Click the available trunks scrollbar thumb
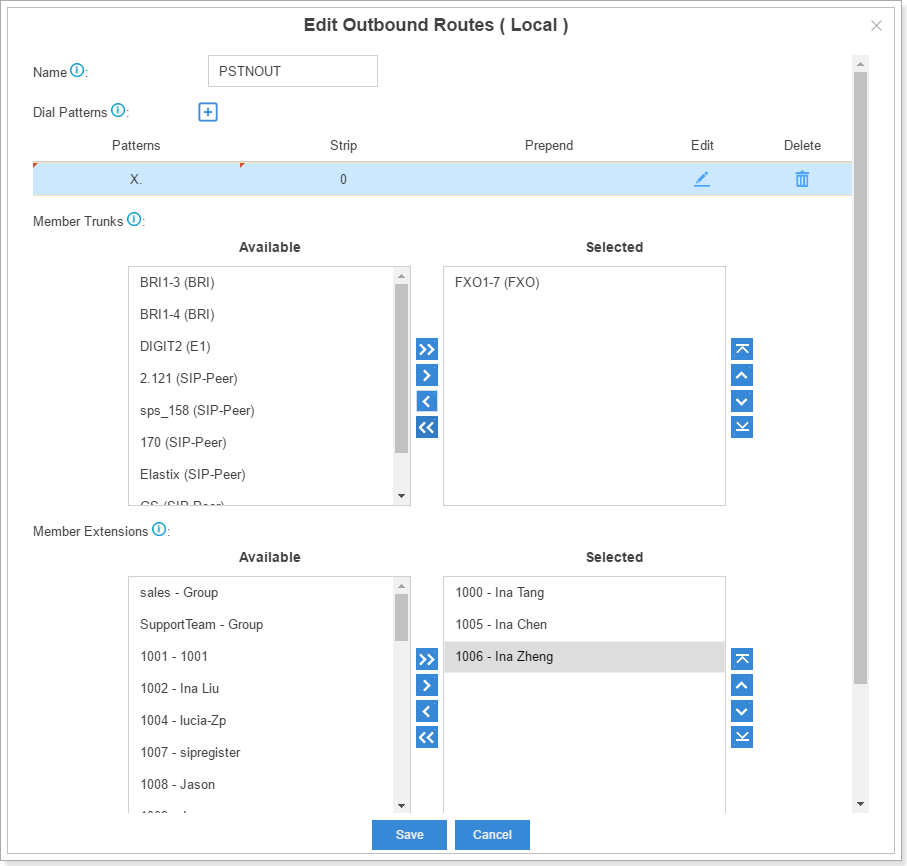This screenshot has width=907, height=866. 401,368
